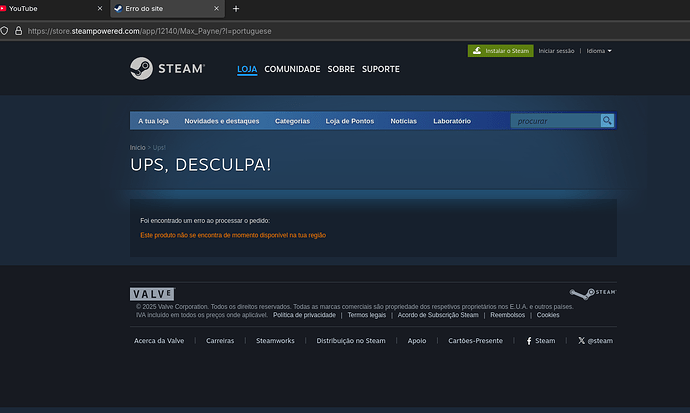Image resolution: width=690 pixels, height=413 pixels.
Task: Select the Erro do site tab
Action: [167, 8]
